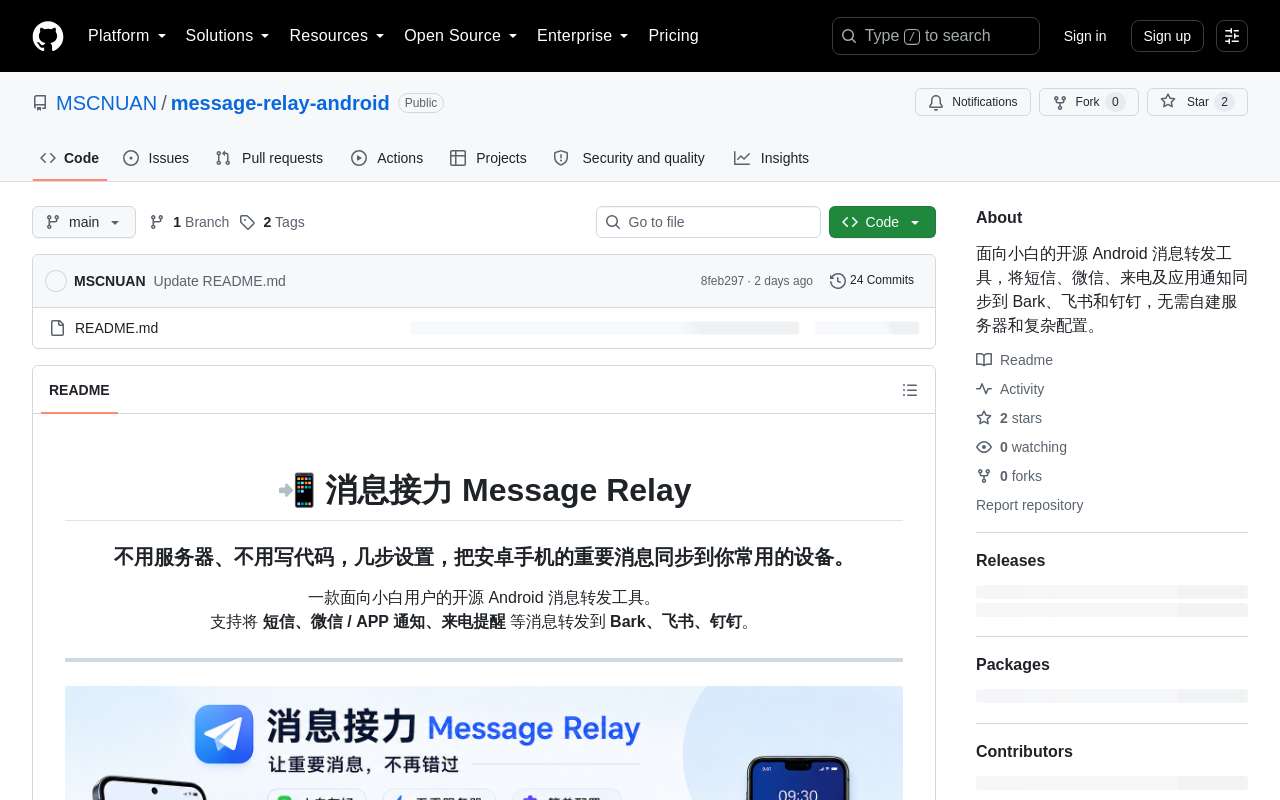Open the Packages heading link
1280x800 pixels.
(1013, 664)
